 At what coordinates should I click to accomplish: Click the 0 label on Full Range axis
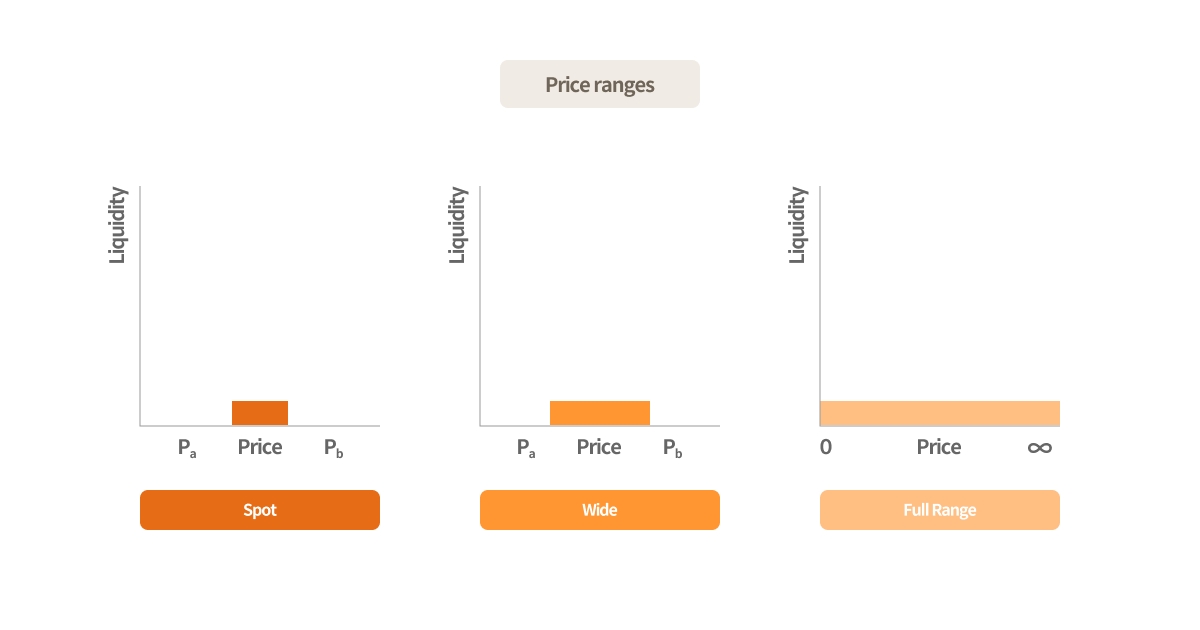pos(826,448)
